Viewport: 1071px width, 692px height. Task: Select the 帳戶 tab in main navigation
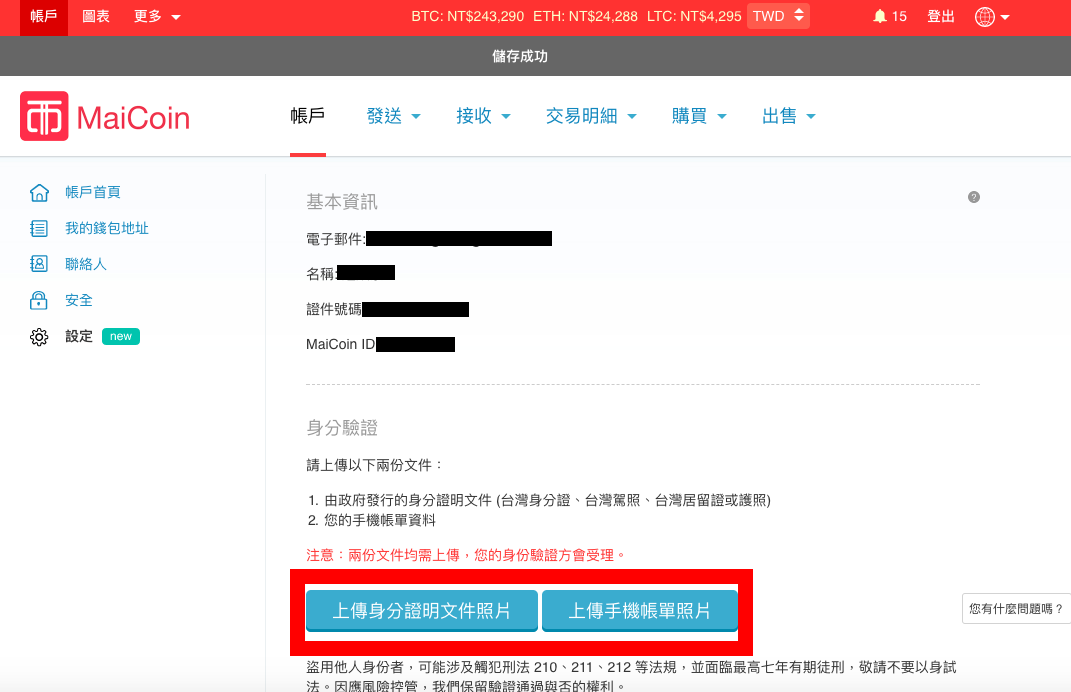(307, 116)
